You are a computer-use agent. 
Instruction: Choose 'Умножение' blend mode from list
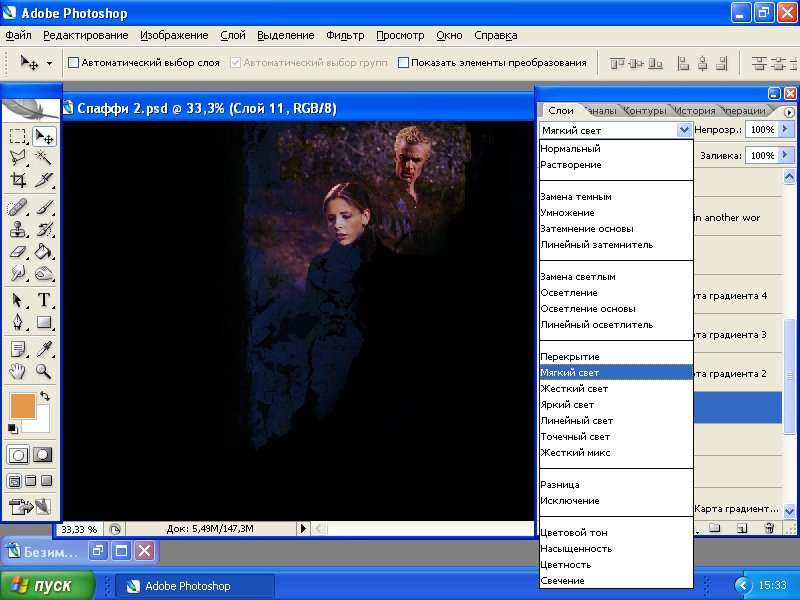click(x=567, y=213)
